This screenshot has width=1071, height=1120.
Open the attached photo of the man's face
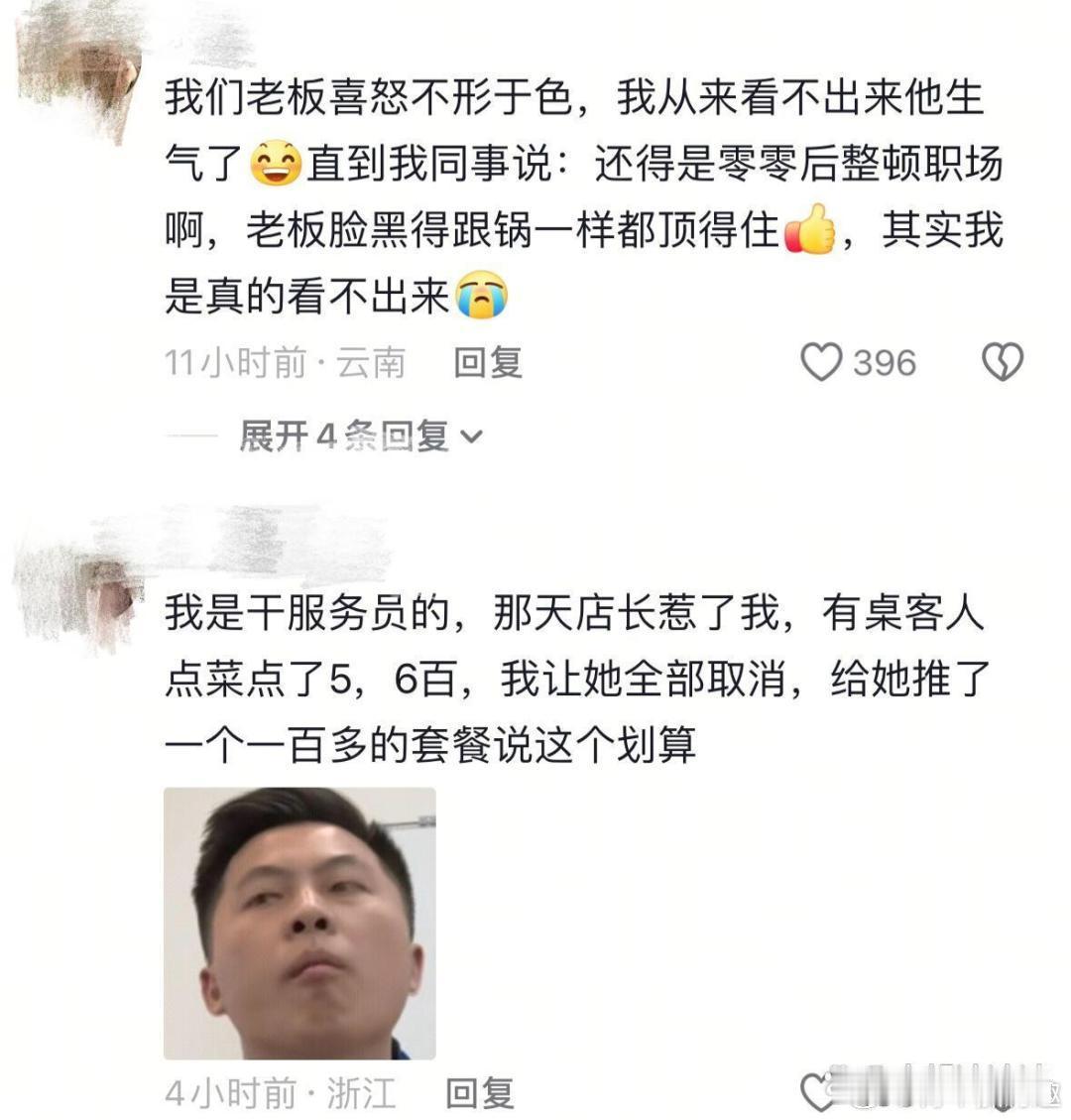(x=299, y=923)
